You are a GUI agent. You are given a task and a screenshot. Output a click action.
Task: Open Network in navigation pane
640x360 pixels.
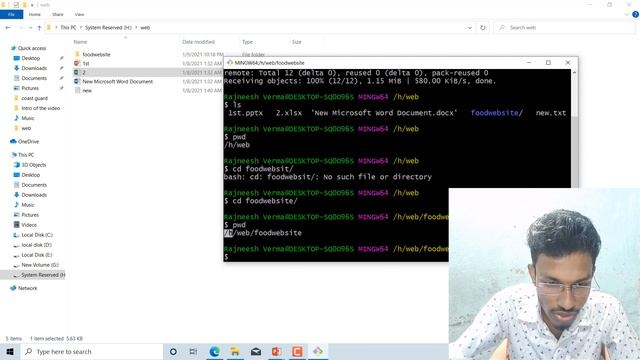point(27,288)
